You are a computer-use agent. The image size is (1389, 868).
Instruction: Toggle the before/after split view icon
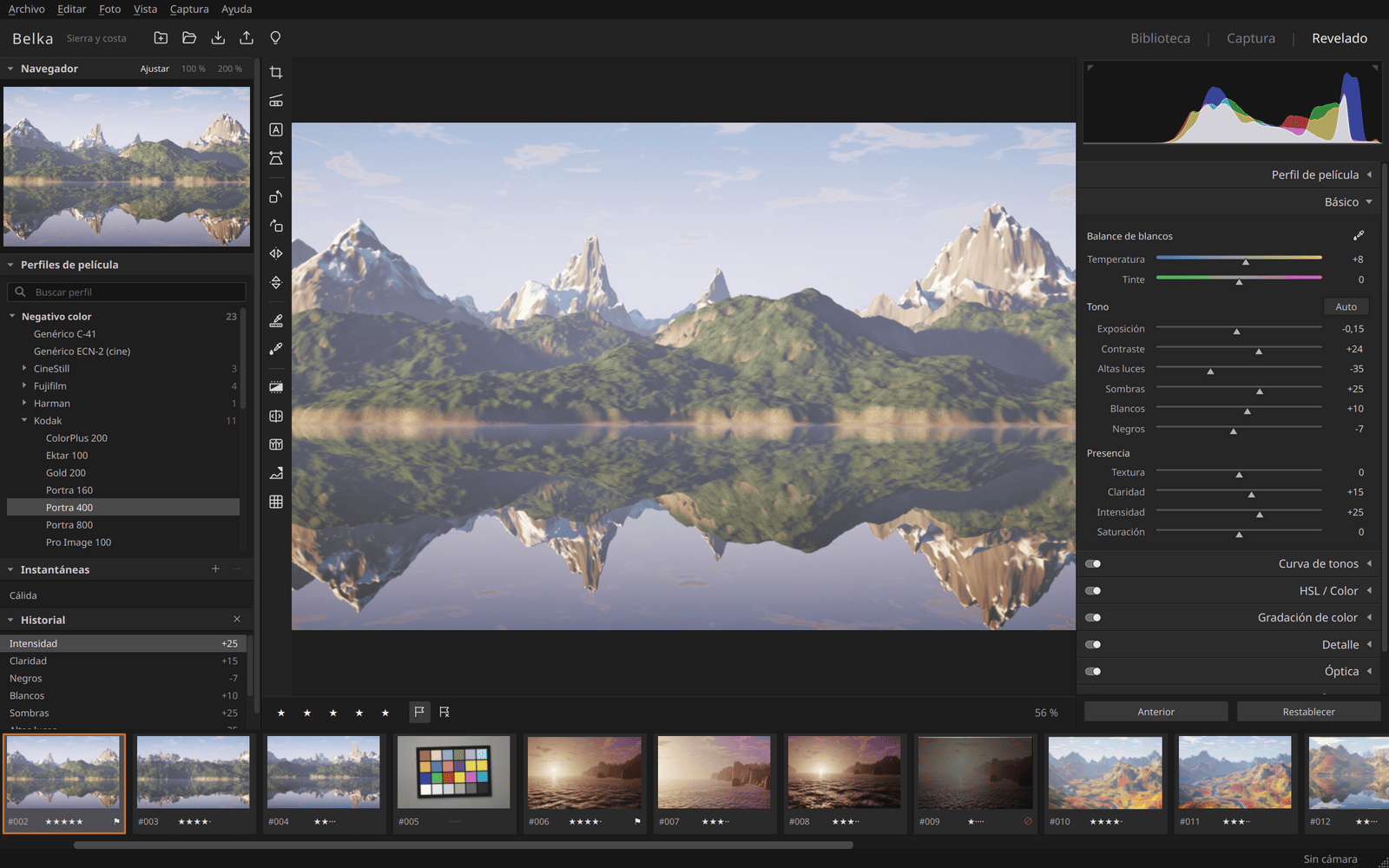click(276, 416)
